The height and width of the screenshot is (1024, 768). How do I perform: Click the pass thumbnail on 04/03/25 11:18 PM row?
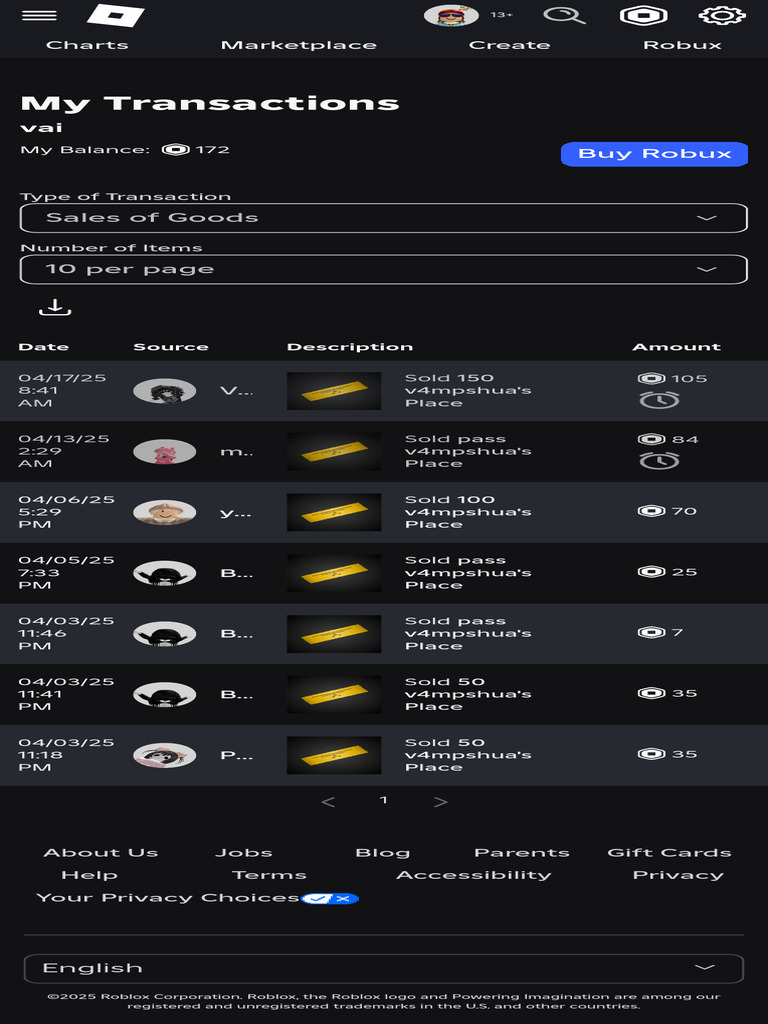(334, 756)
